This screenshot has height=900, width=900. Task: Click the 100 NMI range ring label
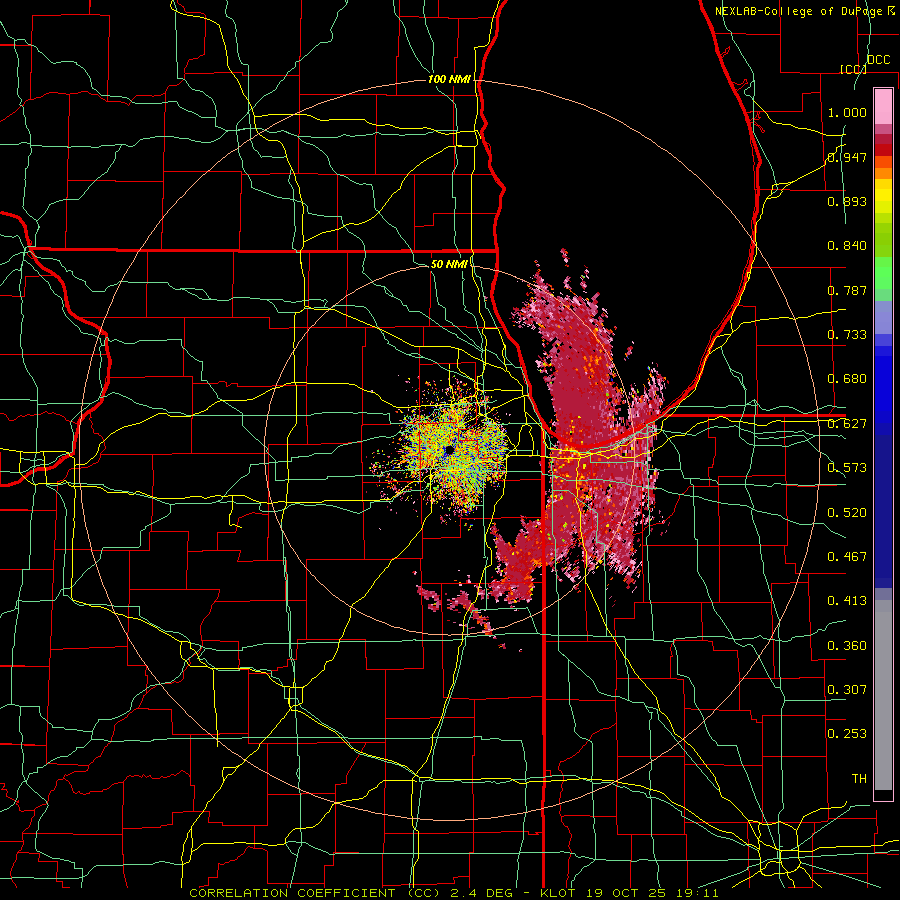[x=449, y=79]
